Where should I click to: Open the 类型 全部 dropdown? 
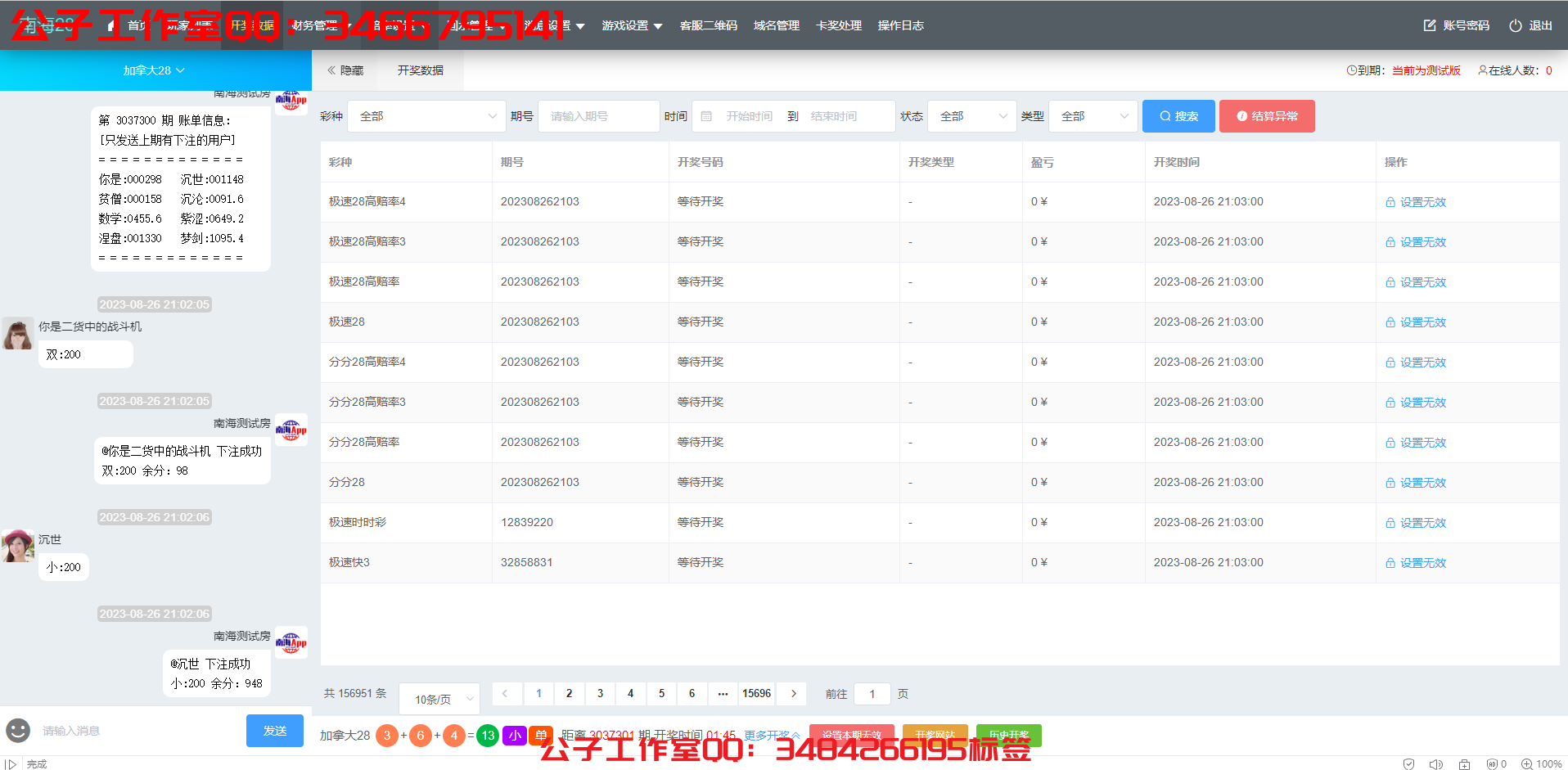1093,116
